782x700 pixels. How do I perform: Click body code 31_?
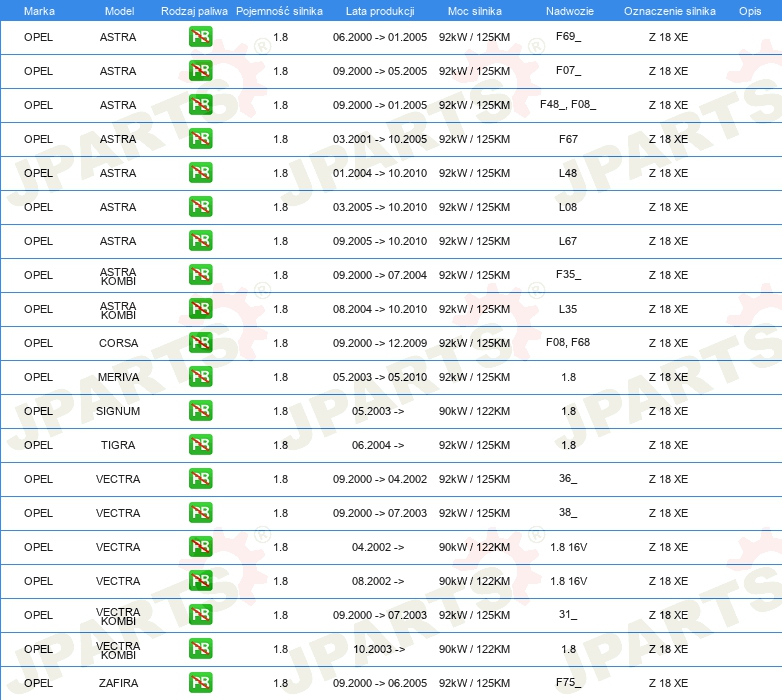tap(568, 614)
